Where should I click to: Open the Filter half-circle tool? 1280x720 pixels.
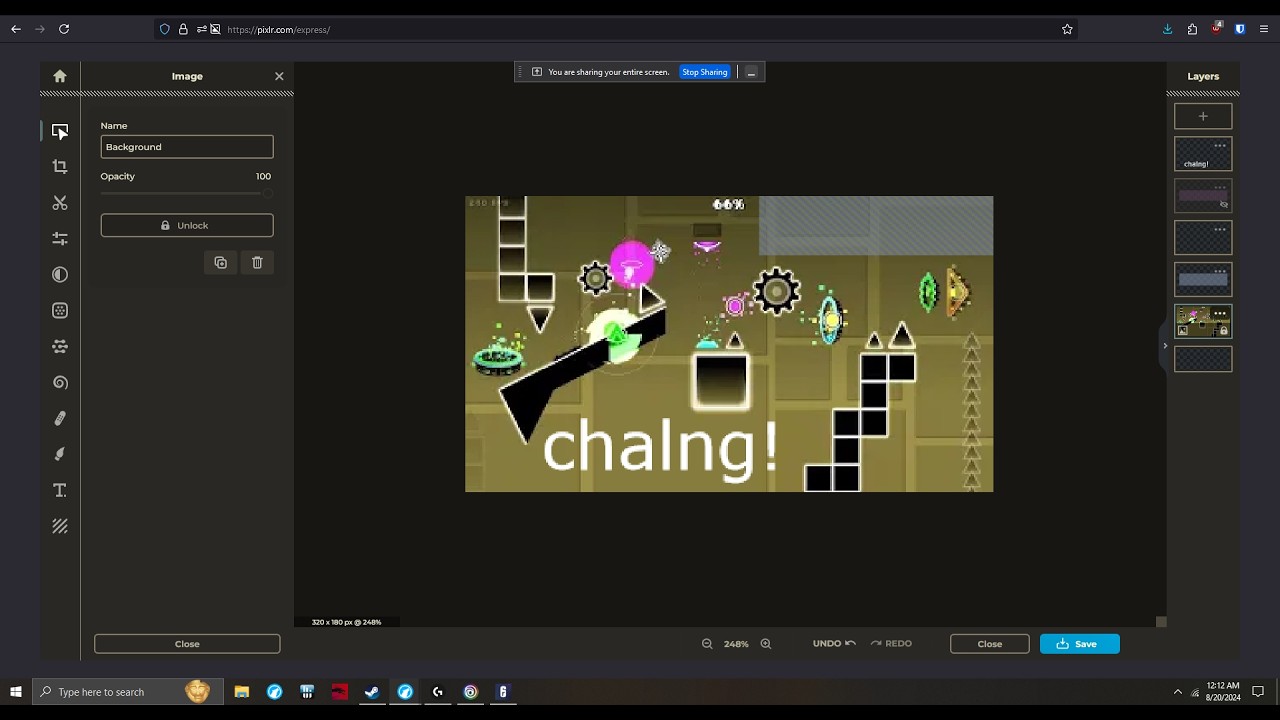[60, 274]
